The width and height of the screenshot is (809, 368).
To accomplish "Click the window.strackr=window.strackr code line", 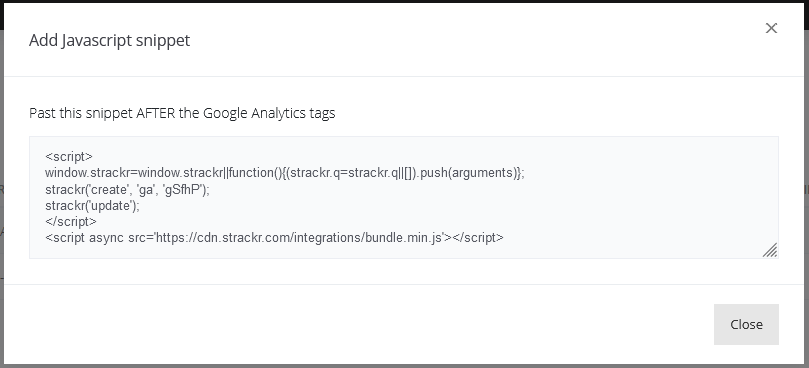I will click(285, 173).
